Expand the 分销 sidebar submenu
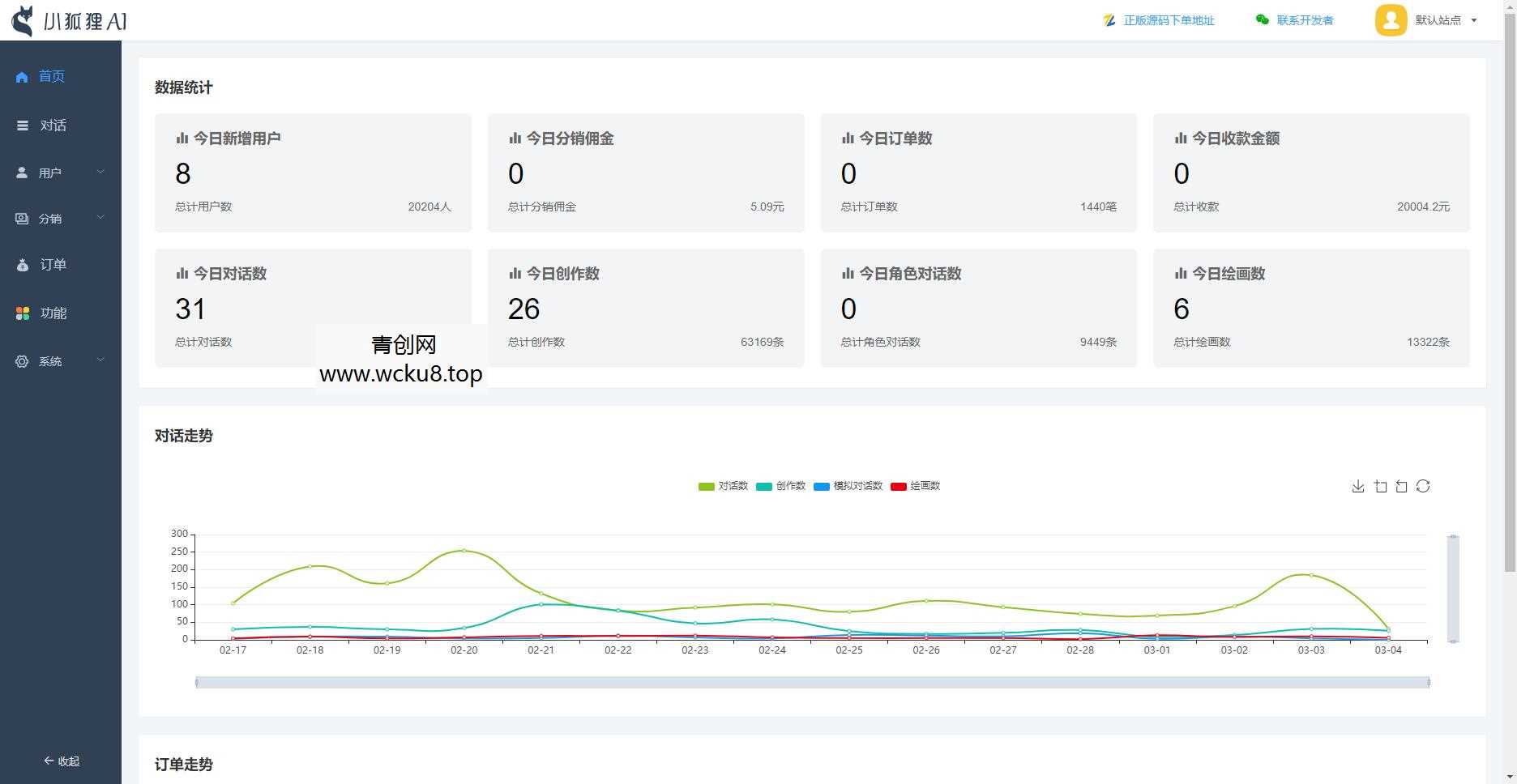 pos(51,218)
